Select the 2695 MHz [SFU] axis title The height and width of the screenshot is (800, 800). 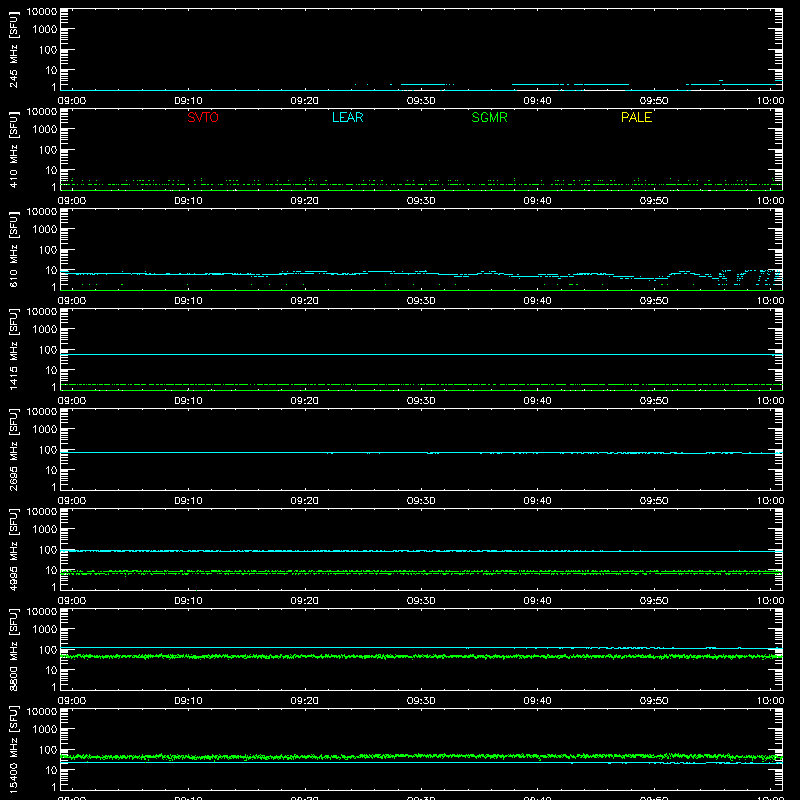[x=13, y=449]
